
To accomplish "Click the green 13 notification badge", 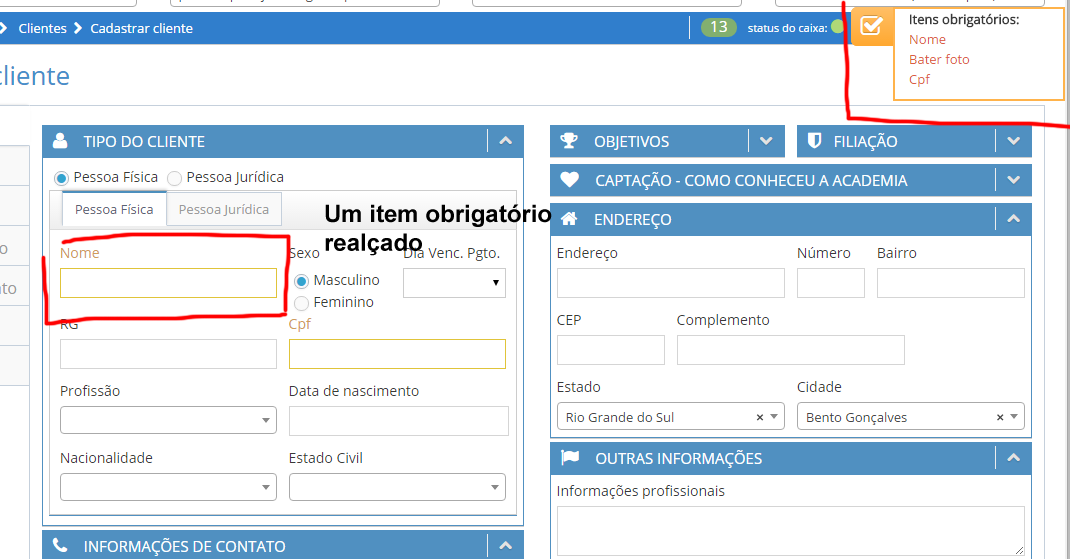I will [x=718, y=28].
